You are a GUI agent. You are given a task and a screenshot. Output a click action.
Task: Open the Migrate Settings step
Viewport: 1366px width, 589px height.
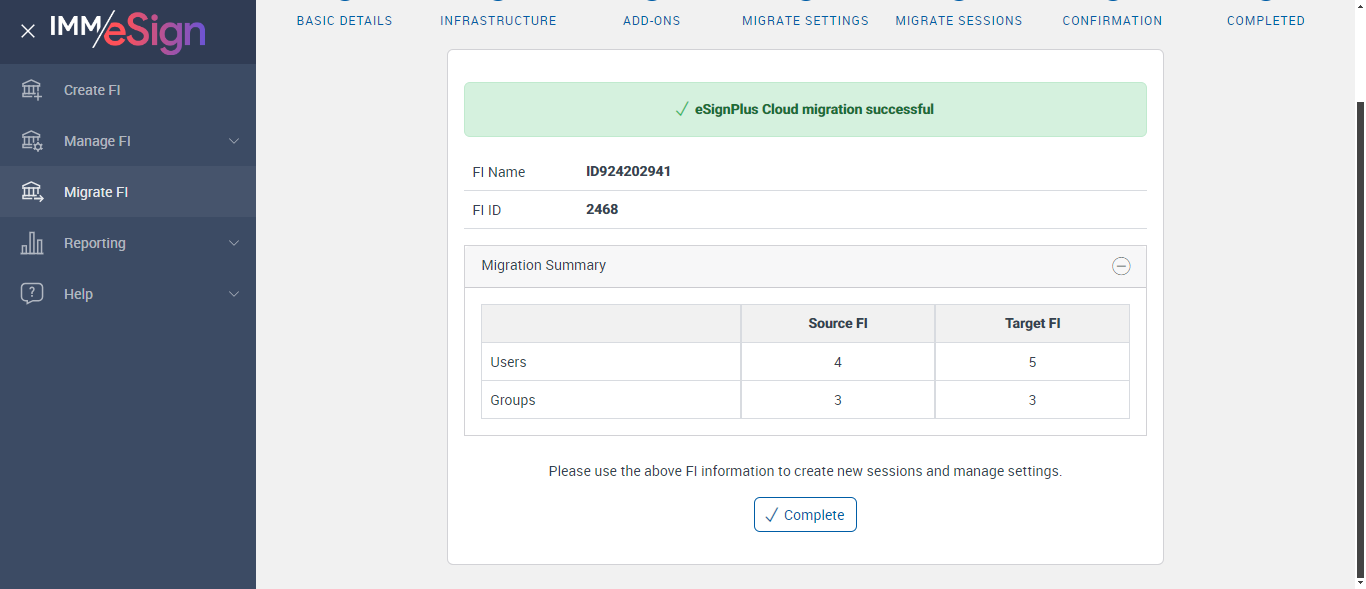pyautogui.click(x=805, y=20)
